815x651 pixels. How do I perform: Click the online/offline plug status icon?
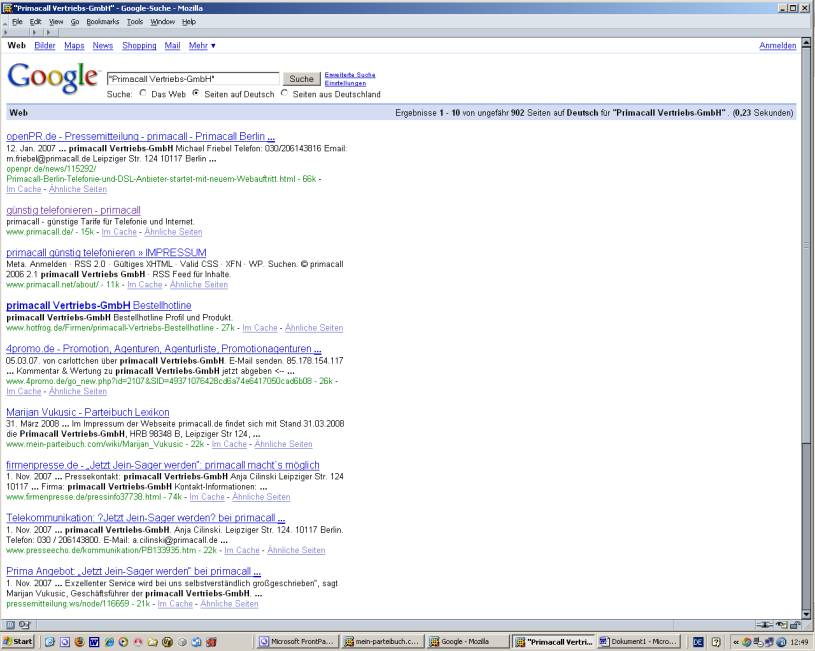pyautogui.click(x=764, y=624)
